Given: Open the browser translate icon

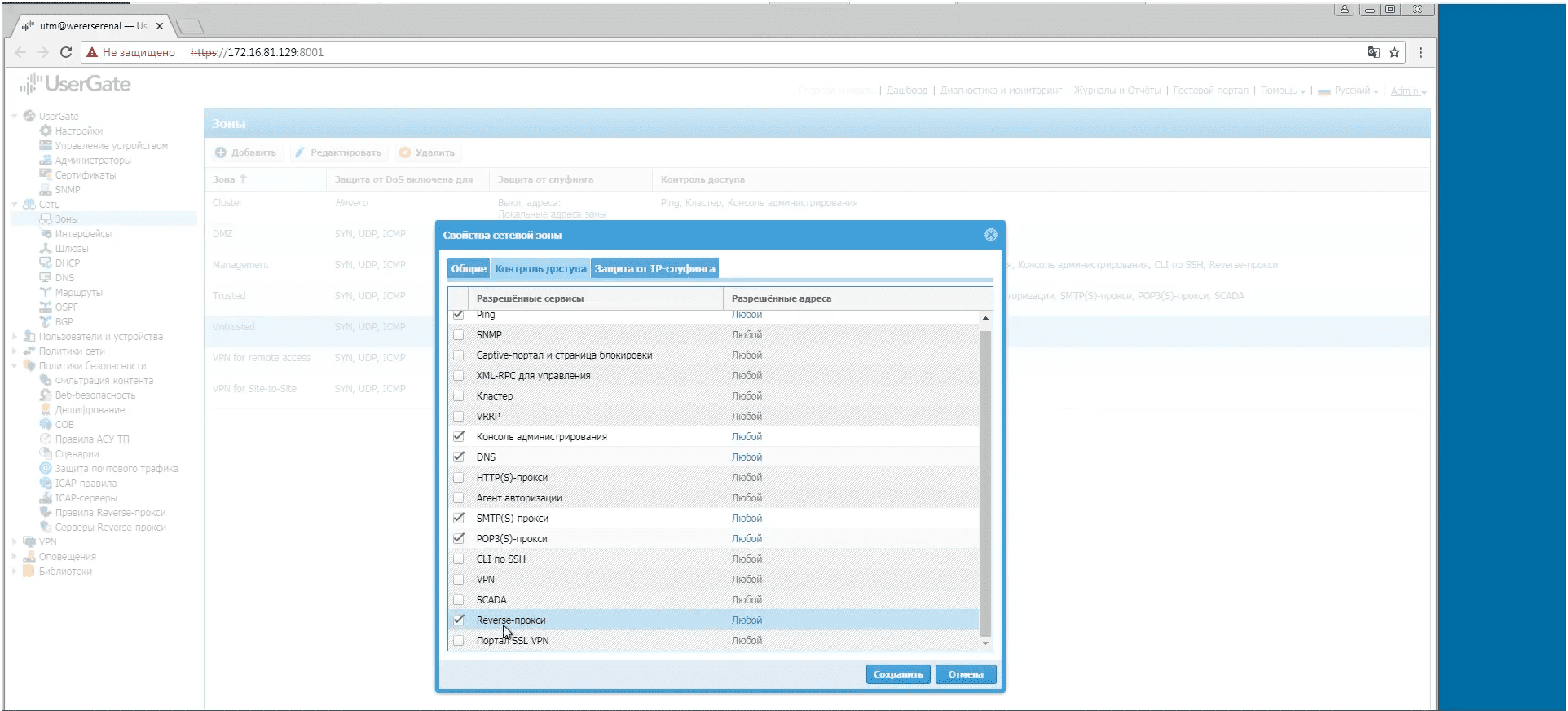Looking at the screenshot, I should pos(1374,52).
